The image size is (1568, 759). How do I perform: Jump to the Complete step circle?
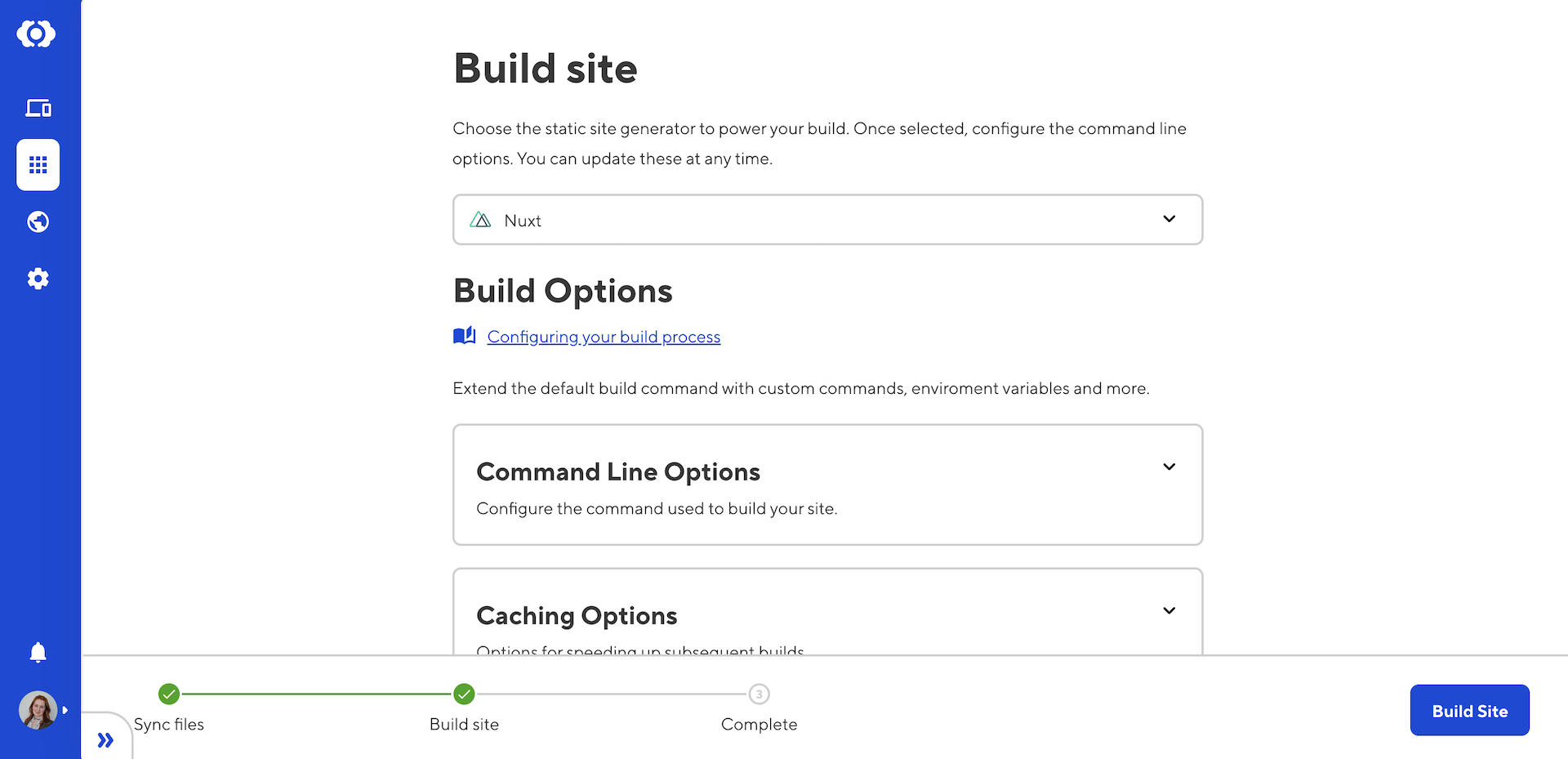click(x=759, y=694)
